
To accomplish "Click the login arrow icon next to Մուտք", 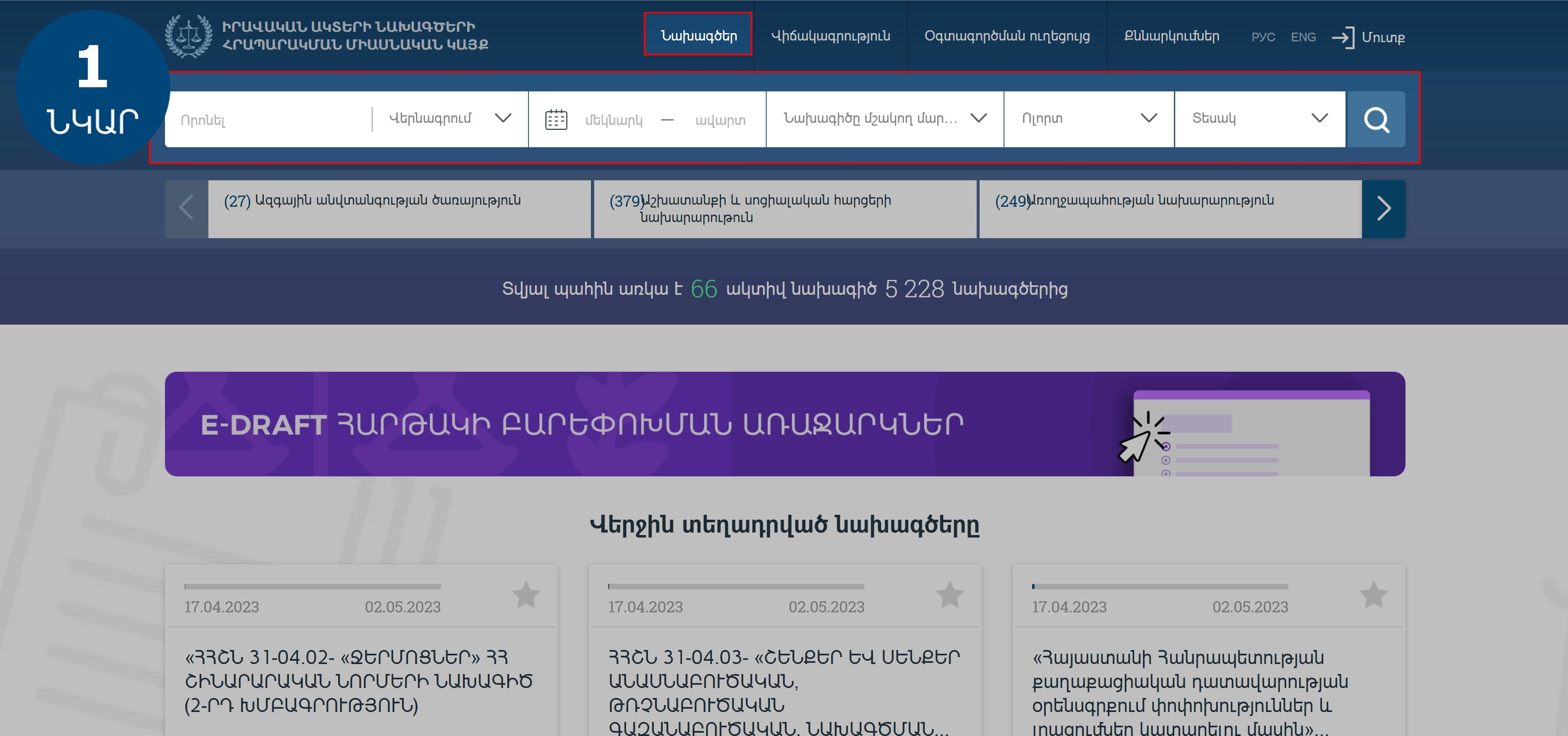I will pos(1343,37).
